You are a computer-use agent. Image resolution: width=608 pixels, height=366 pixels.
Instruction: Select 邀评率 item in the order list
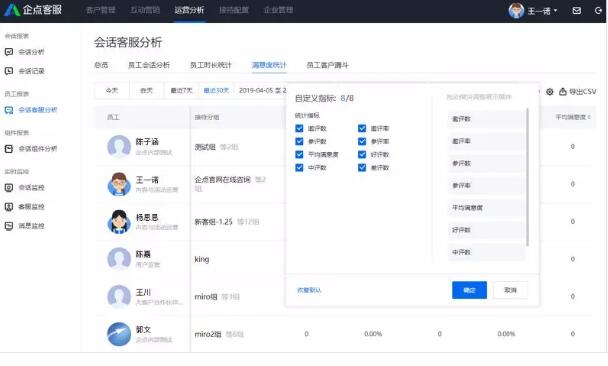coord(485,141)
